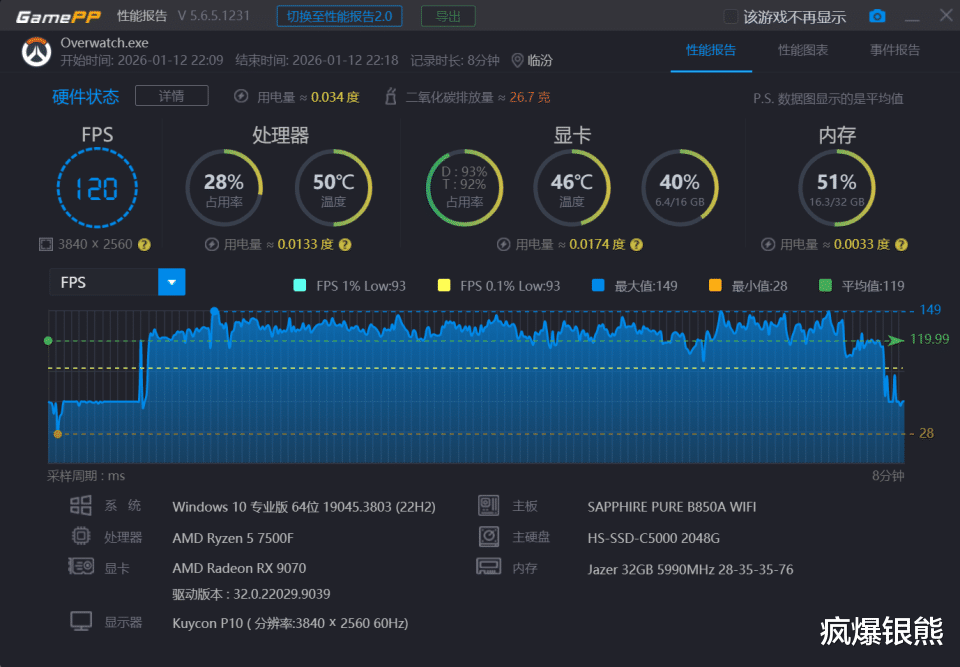Click the blue maximum point marker on chart

click(214, 311)
